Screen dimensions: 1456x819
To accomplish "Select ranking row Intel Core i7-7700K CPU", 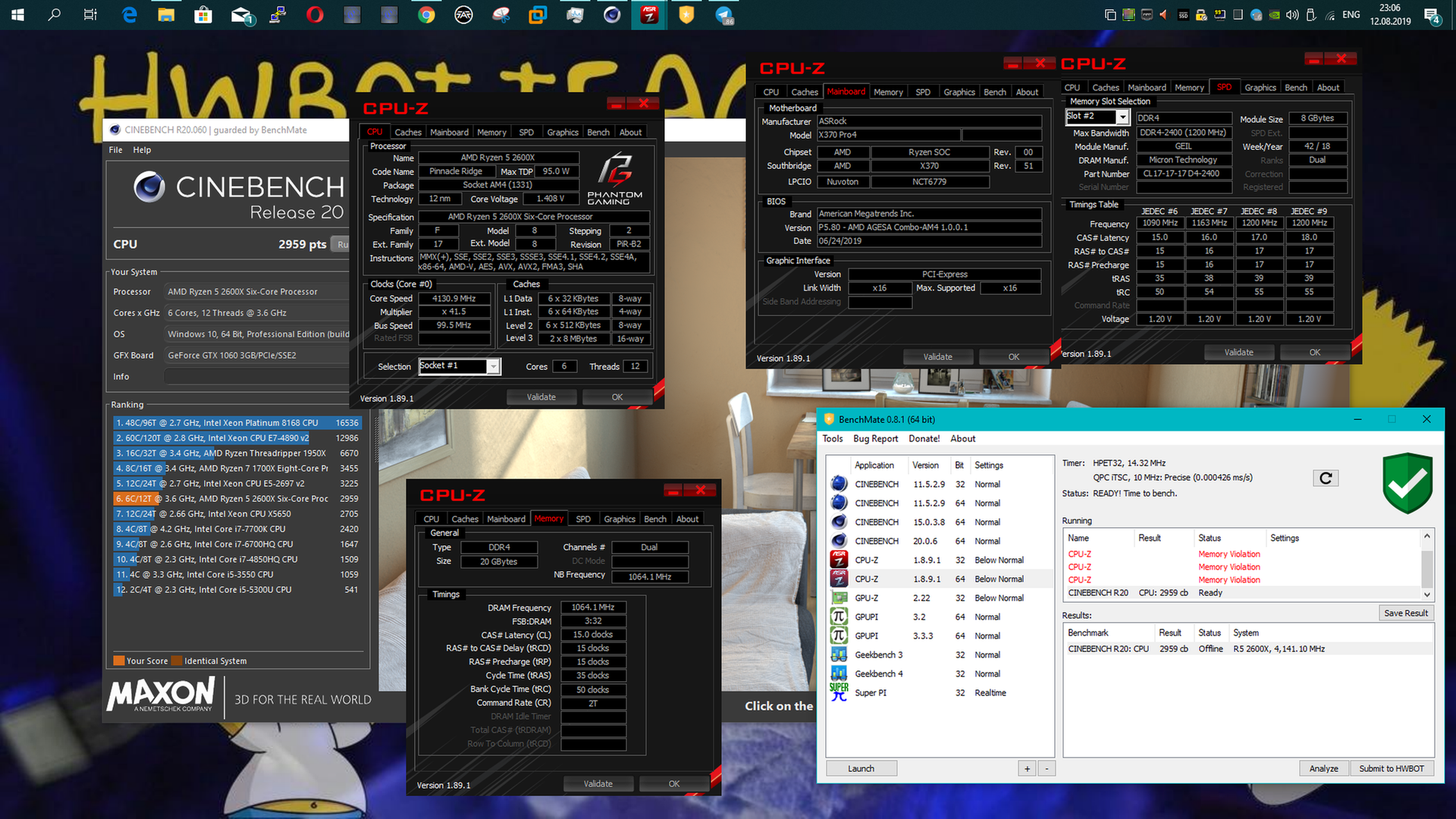I will pyautogui.click(x=237, y=529).
